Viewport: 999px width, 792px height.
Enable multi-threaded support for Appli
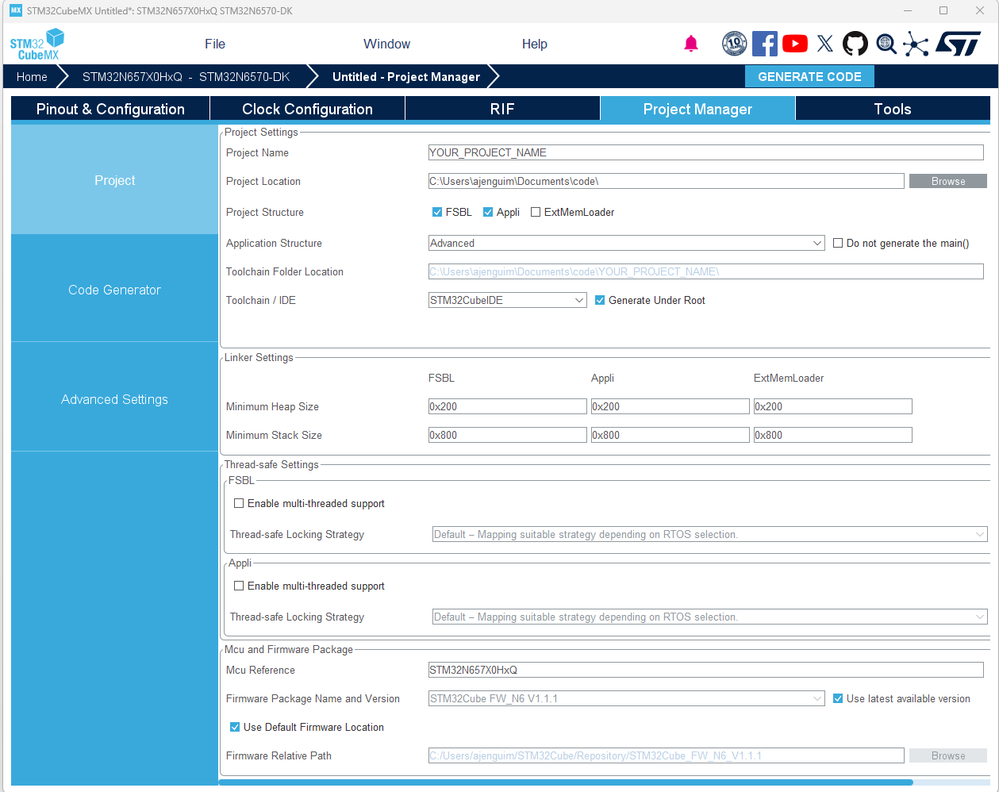coord(239,586)
